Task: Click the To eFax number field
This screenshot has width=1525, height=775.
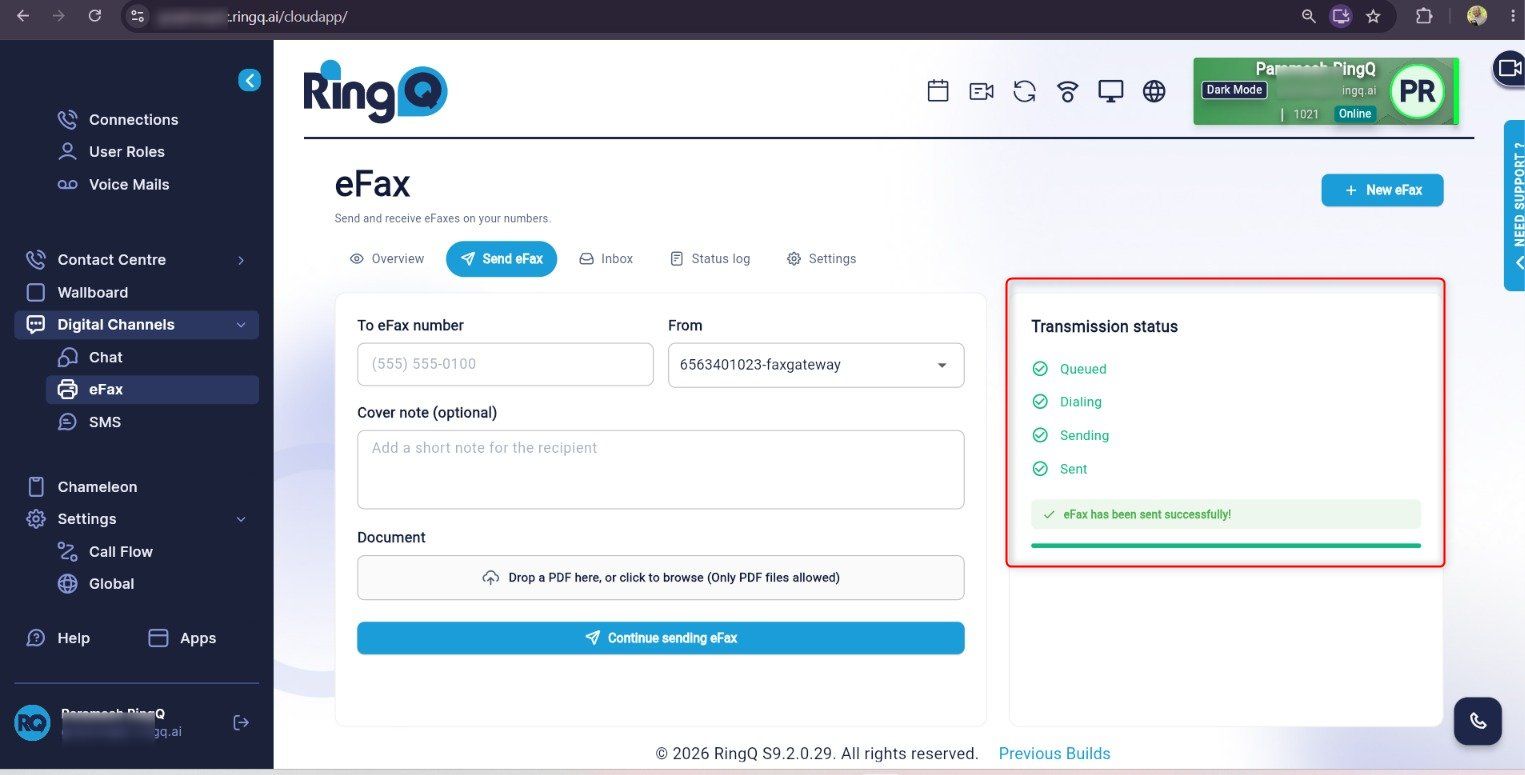Action: tap(505, 365)
